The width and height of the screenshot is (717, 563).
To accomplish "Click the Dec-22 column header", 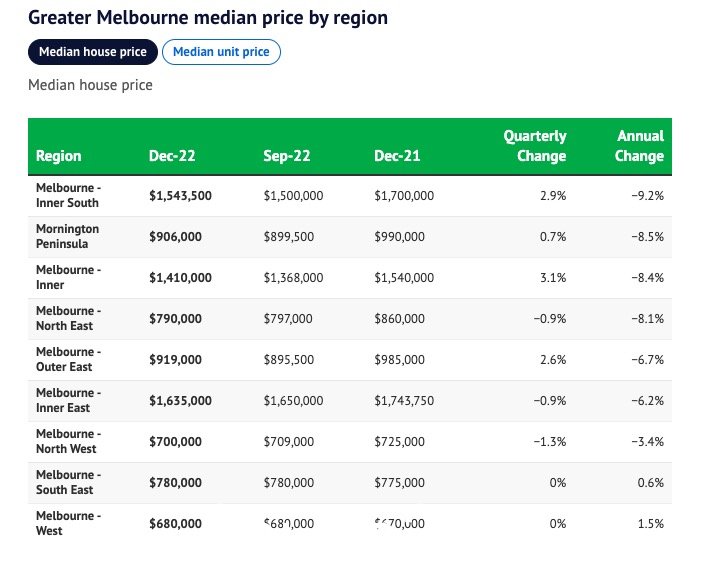I will click(x=172, y=156).
